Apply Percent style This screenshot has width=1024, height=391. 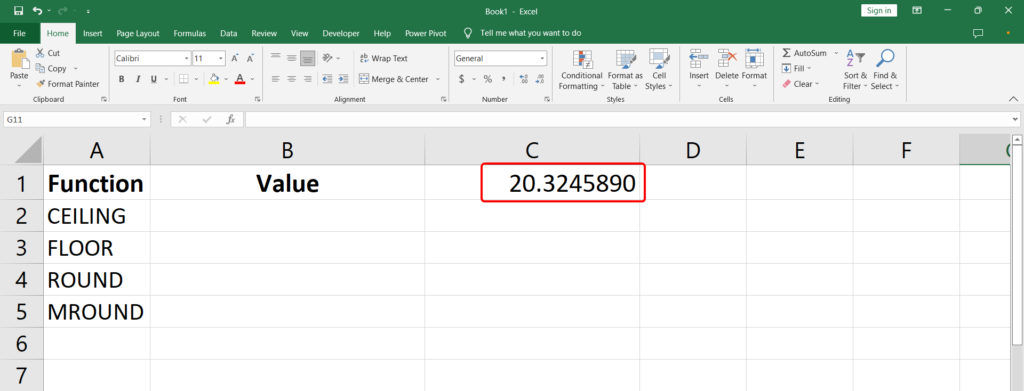tap(487, 79)
